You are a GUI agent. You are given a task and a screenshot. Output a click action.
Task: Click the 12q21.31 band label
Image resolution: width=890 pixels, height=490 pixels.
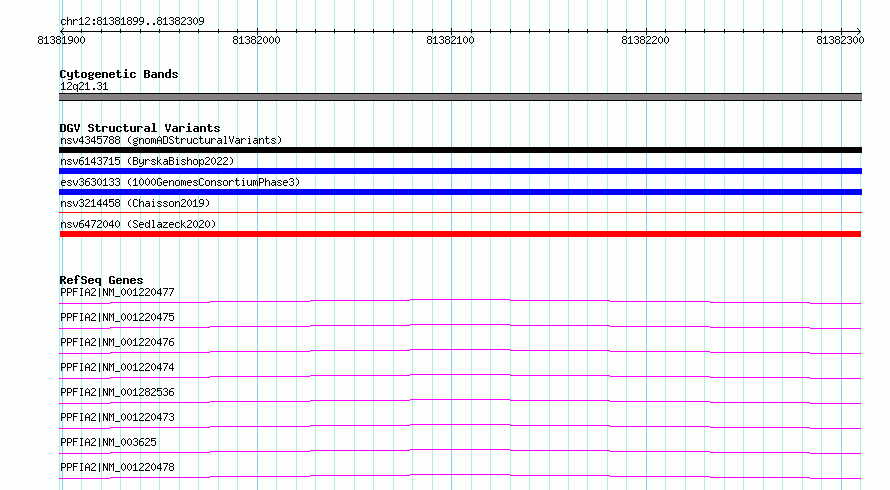pos(84,86)
